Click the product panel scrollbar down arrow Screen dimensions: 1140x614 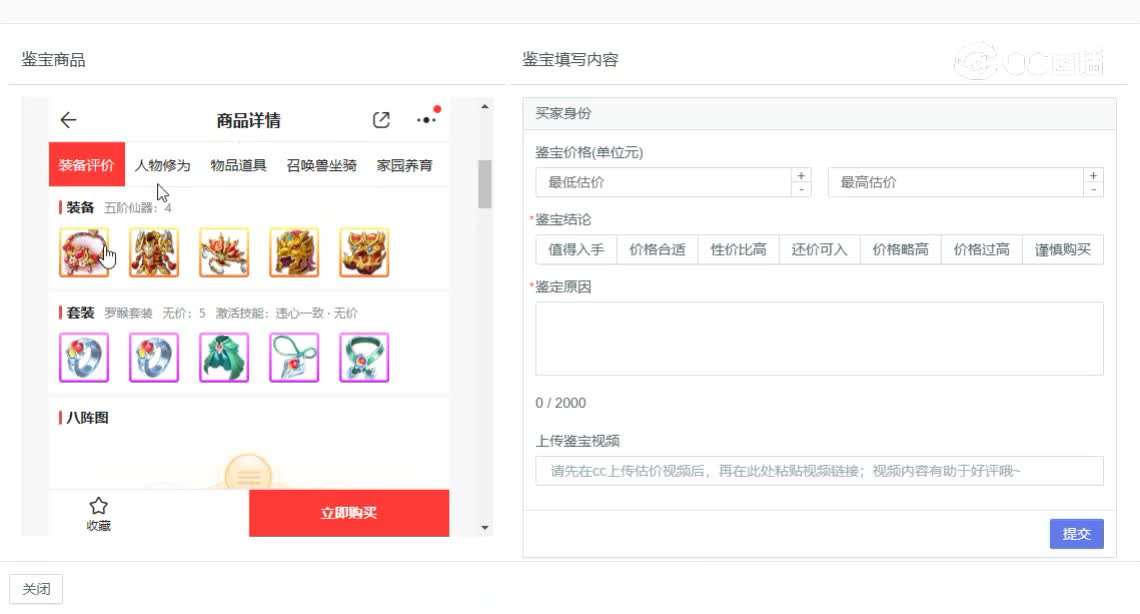(485, 528)
